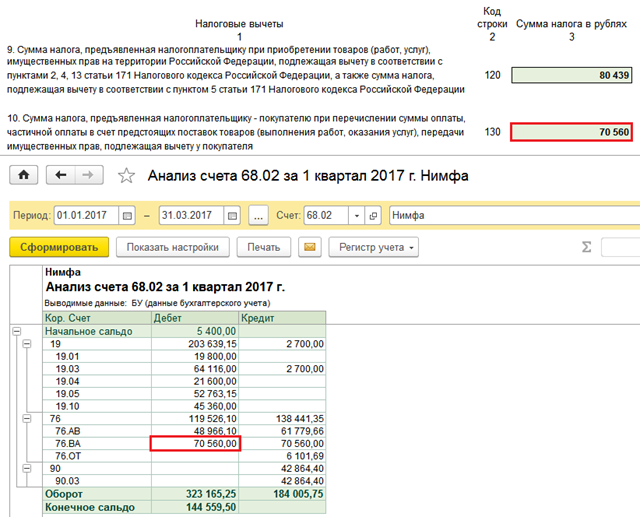
Task: Select Оборот credit total 184 005,75
Action: (x=282, y=494)
